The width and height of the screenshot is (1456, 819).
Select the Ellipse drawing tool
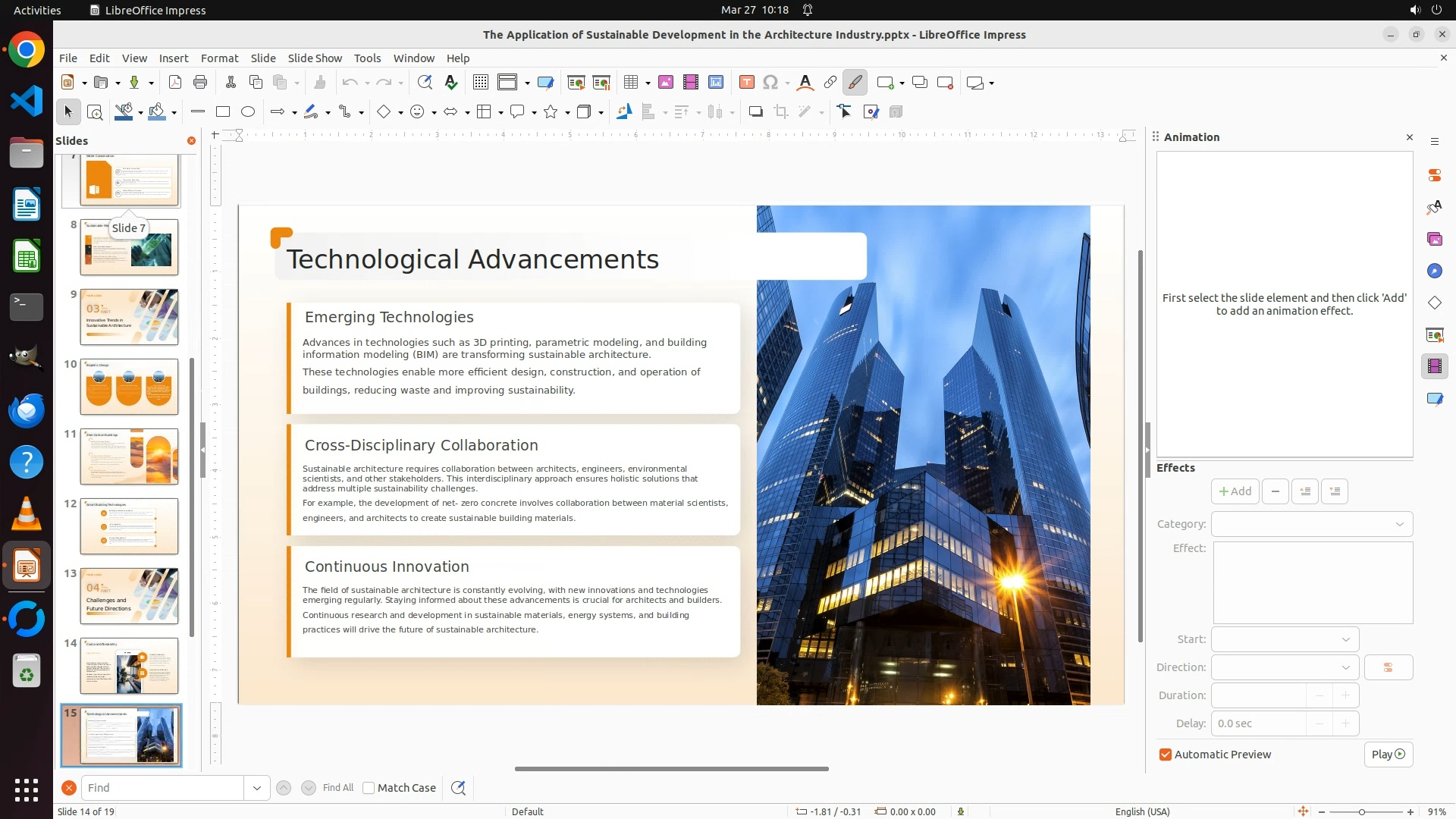click(248, 112)
